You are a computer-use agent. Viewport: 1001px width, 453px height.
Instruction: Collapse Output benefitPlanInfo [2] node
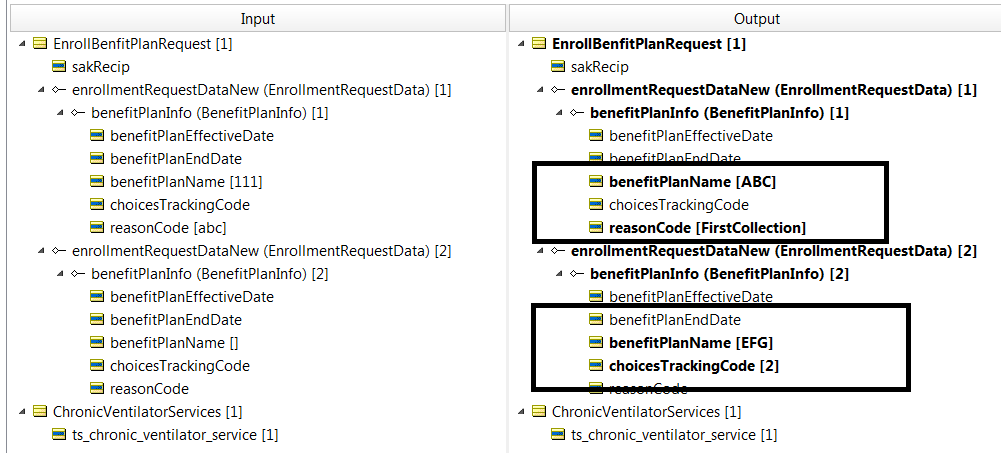point(560,274)
